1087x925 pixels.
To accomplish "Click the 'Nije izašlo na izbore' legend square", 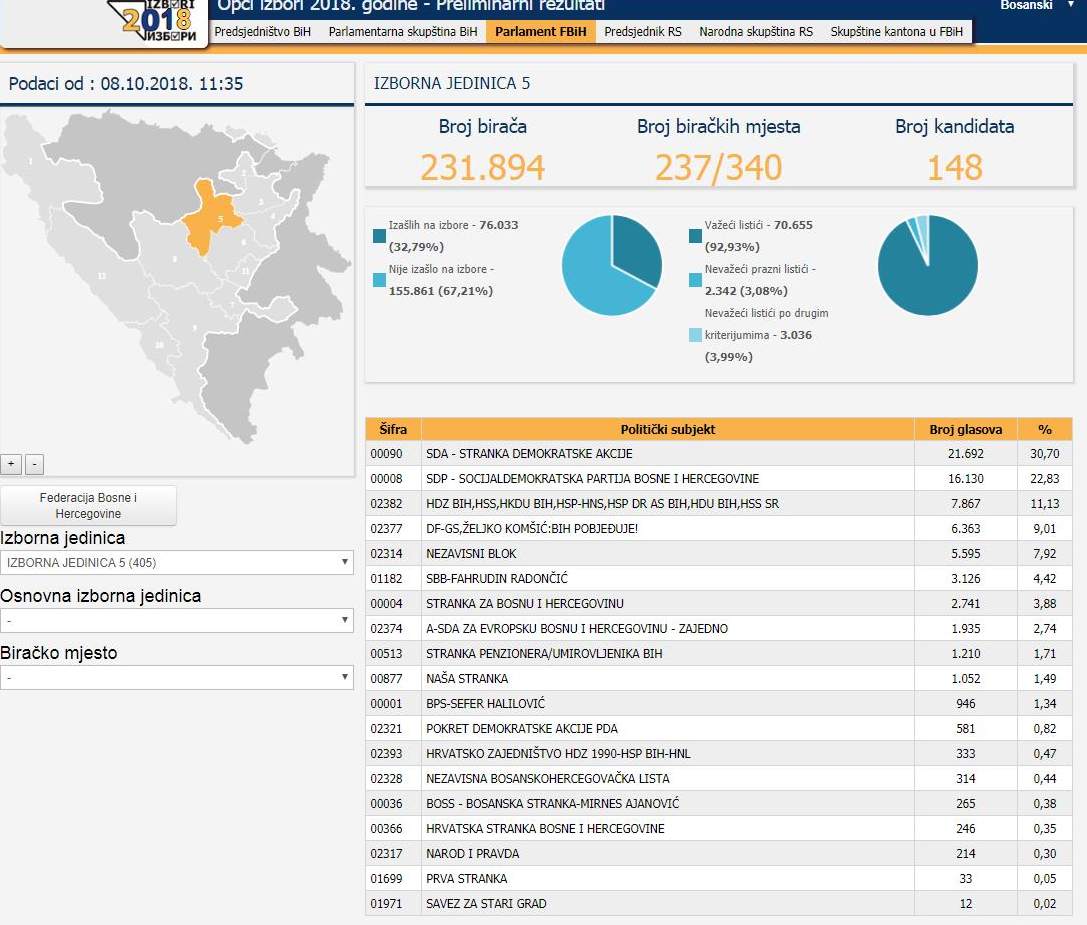I will tap(379, 280).
